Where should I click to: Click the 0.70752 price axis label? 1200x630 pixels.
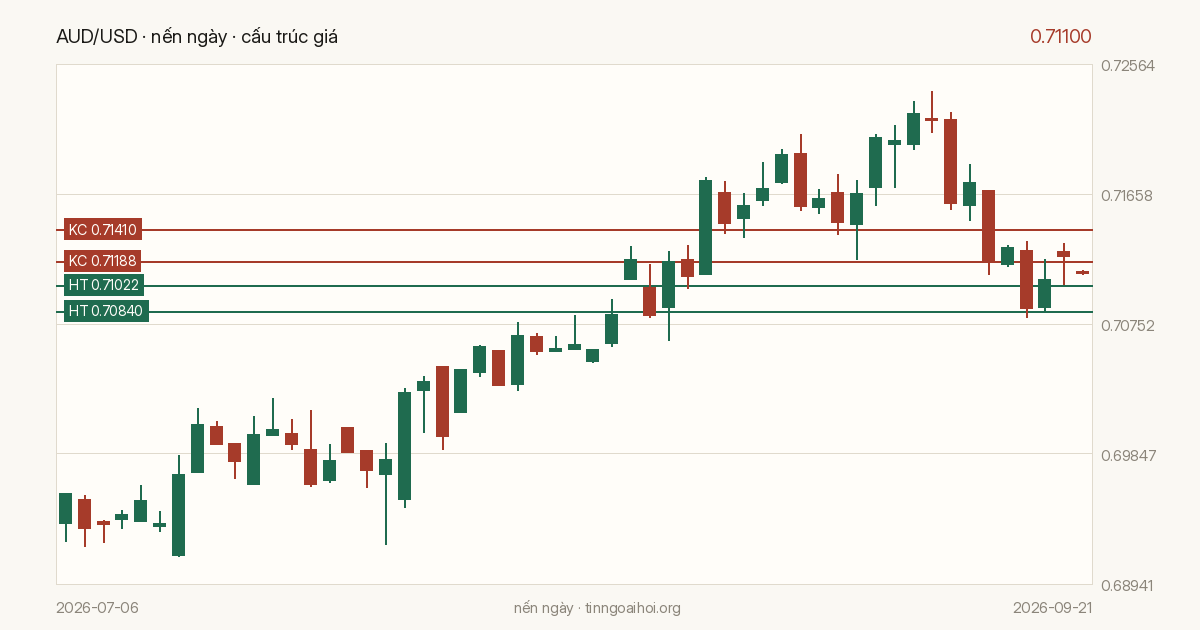(1128, 325)
